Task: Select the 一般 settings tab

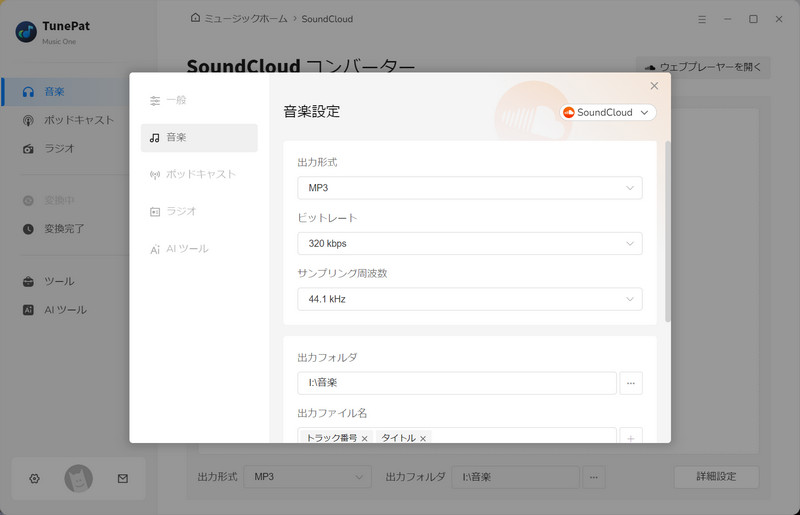Action: [199, 100]
